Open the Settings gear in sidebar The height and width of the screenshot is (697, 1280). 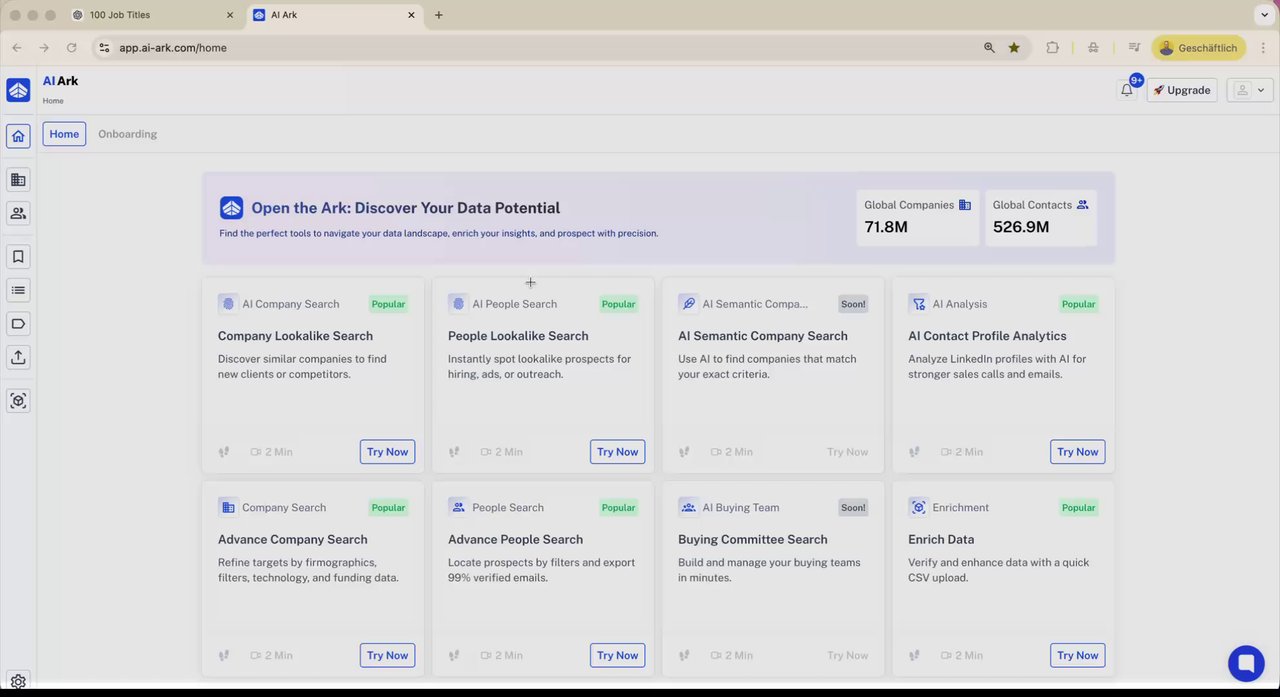[x=18, y=682]
